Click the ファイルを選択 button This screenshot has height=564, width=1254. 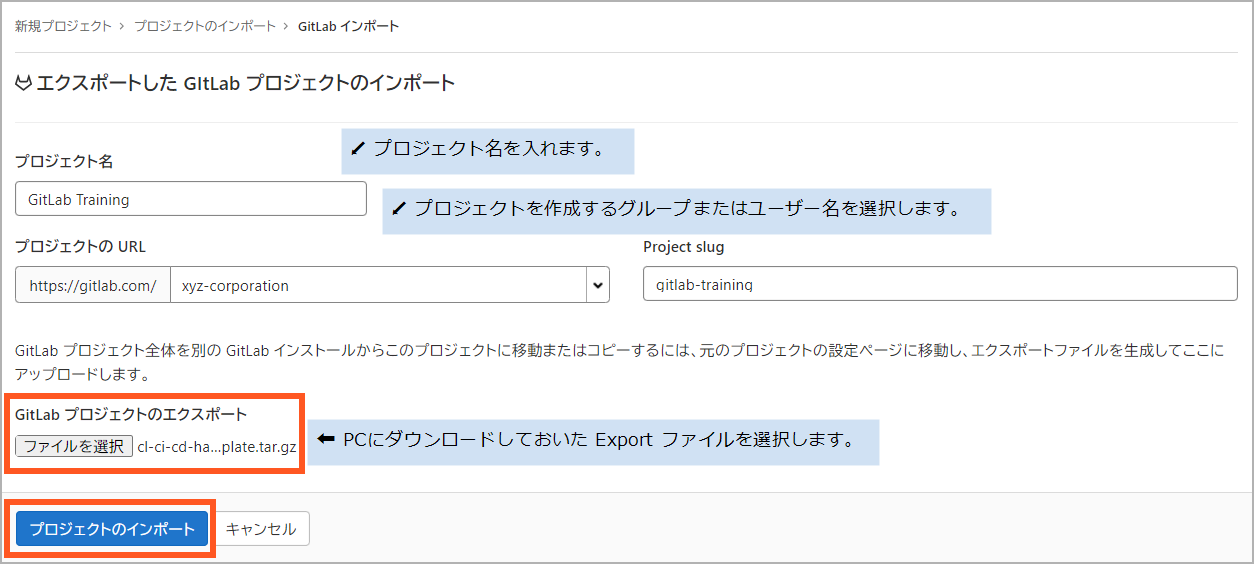[x=74, y=446]
